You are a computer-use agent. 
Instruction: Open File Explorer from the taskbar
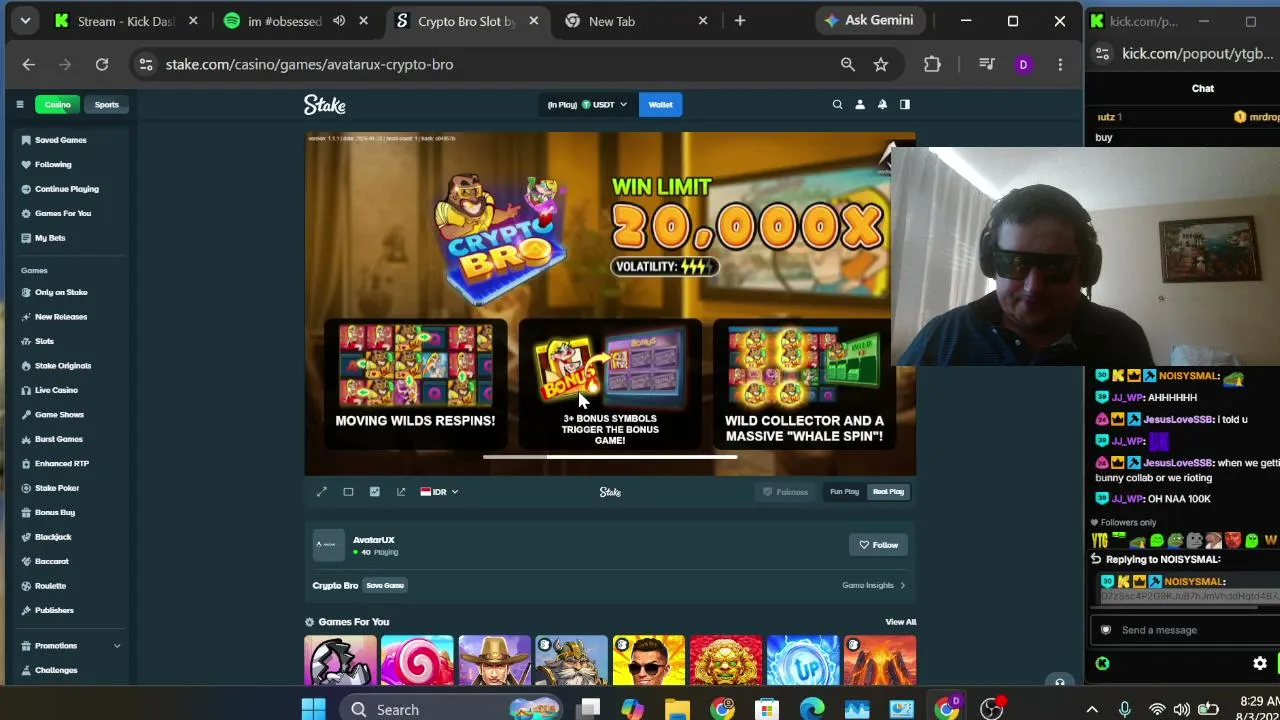pos(677,709)
